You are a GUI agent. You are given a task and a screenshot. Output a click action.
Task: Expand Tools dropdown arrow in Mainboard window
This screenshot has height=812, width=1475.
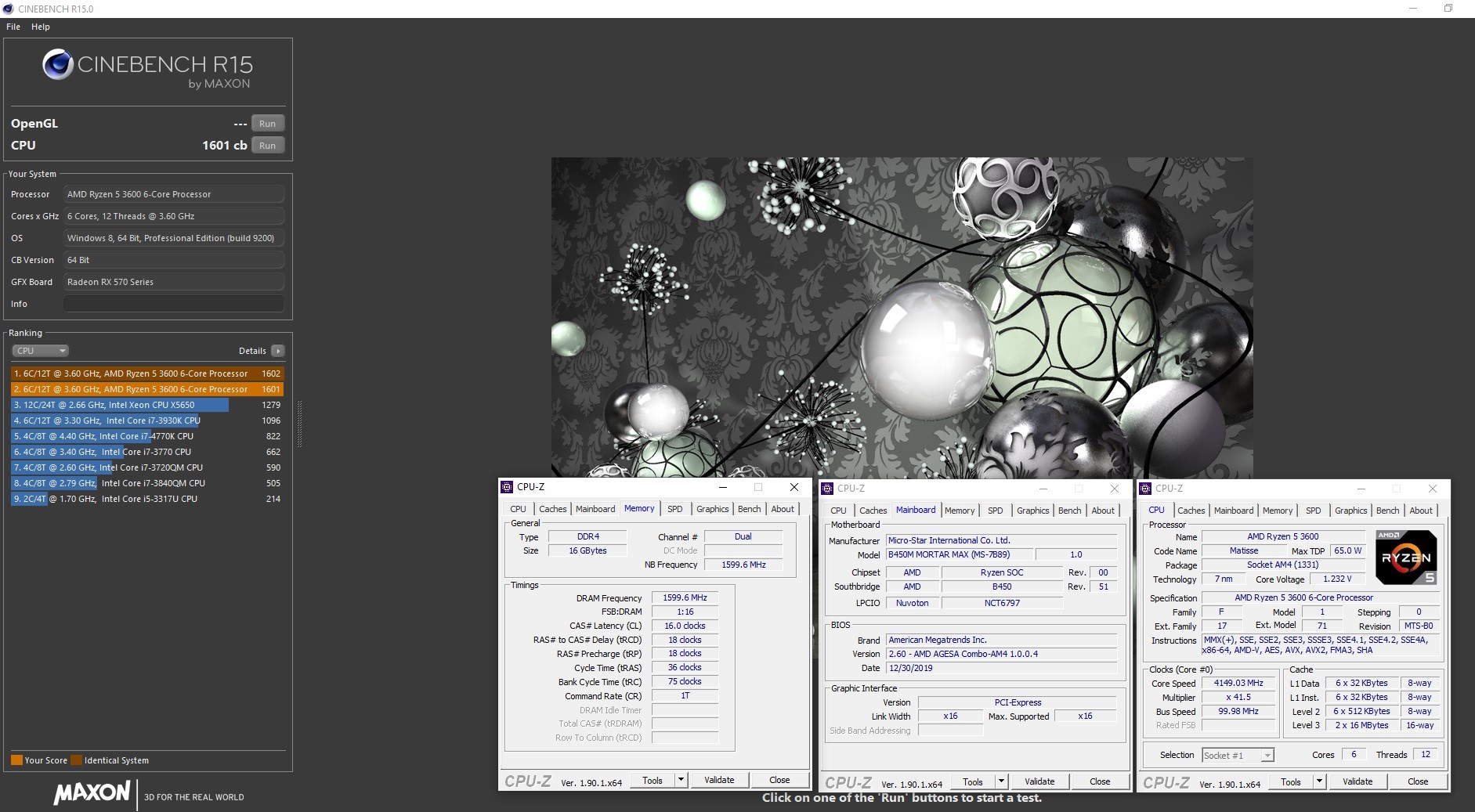pos(1000,781)
